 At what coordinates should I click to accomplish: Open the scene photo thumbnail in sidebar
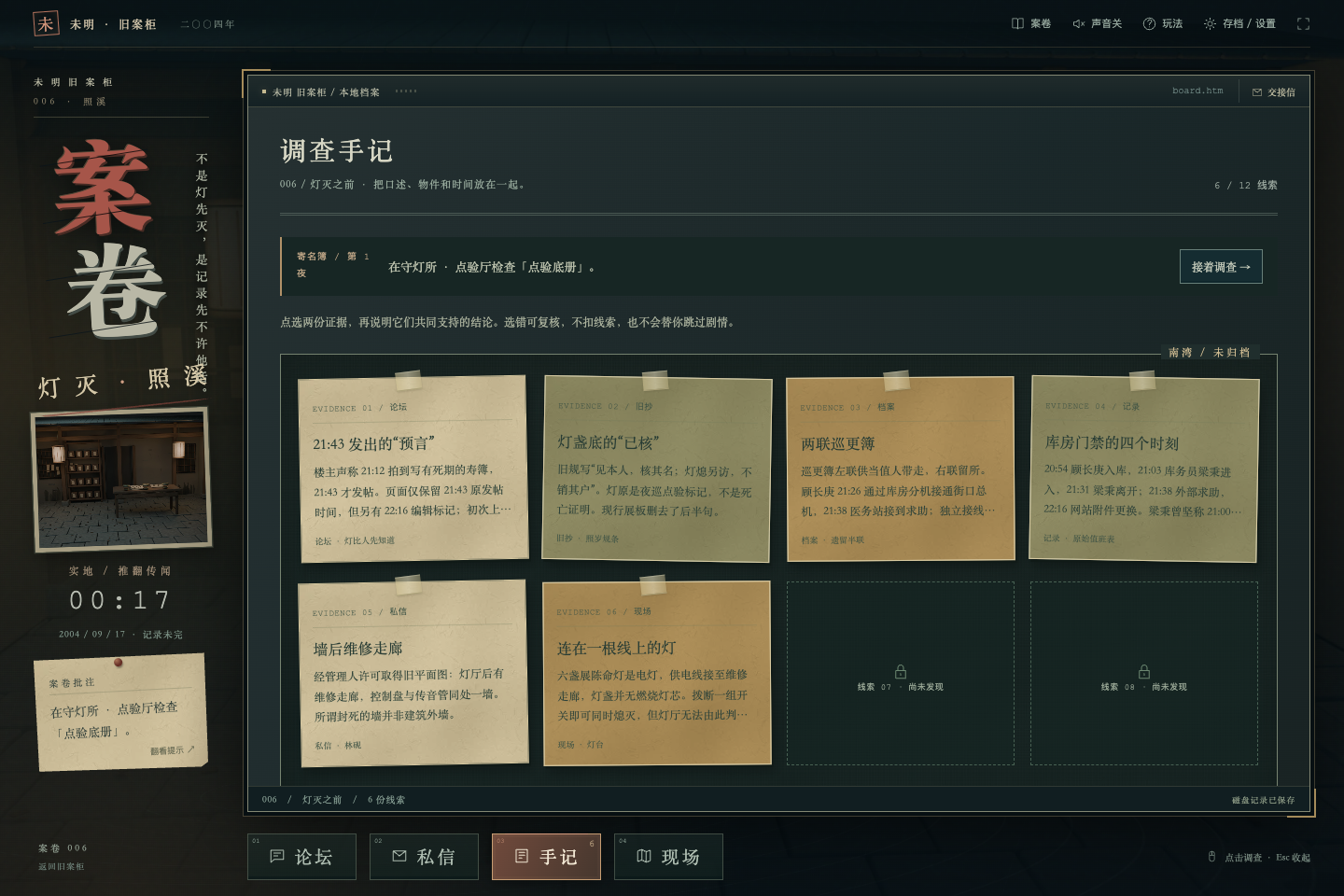pos(121,480)
